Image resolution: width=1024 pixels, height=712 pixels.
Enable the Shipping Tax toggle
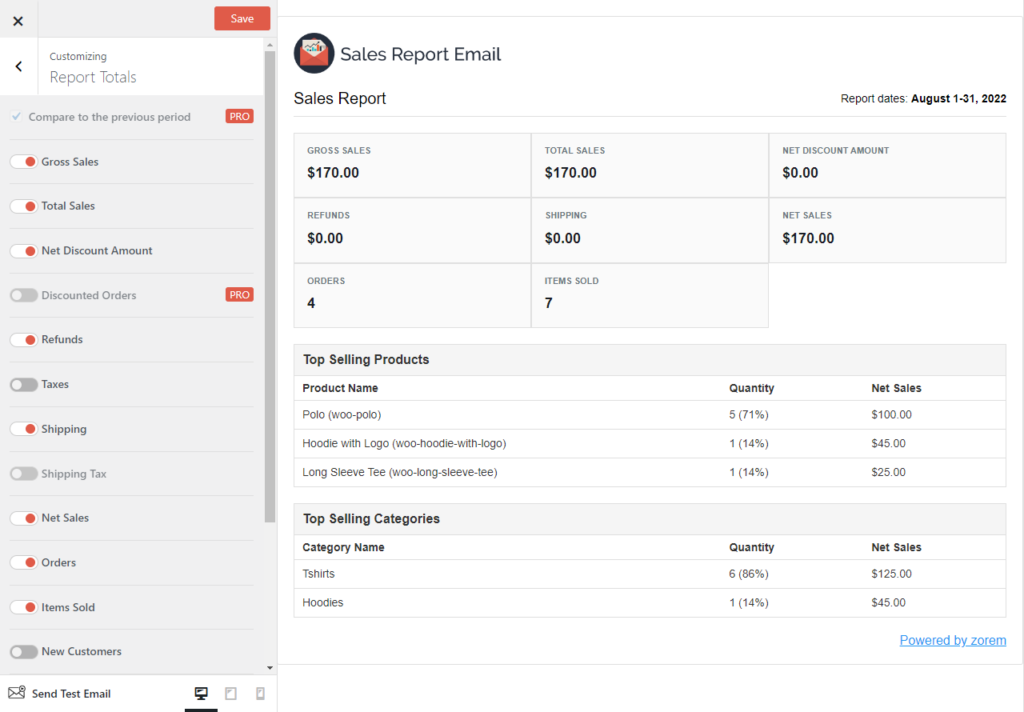tap(22, 473)
